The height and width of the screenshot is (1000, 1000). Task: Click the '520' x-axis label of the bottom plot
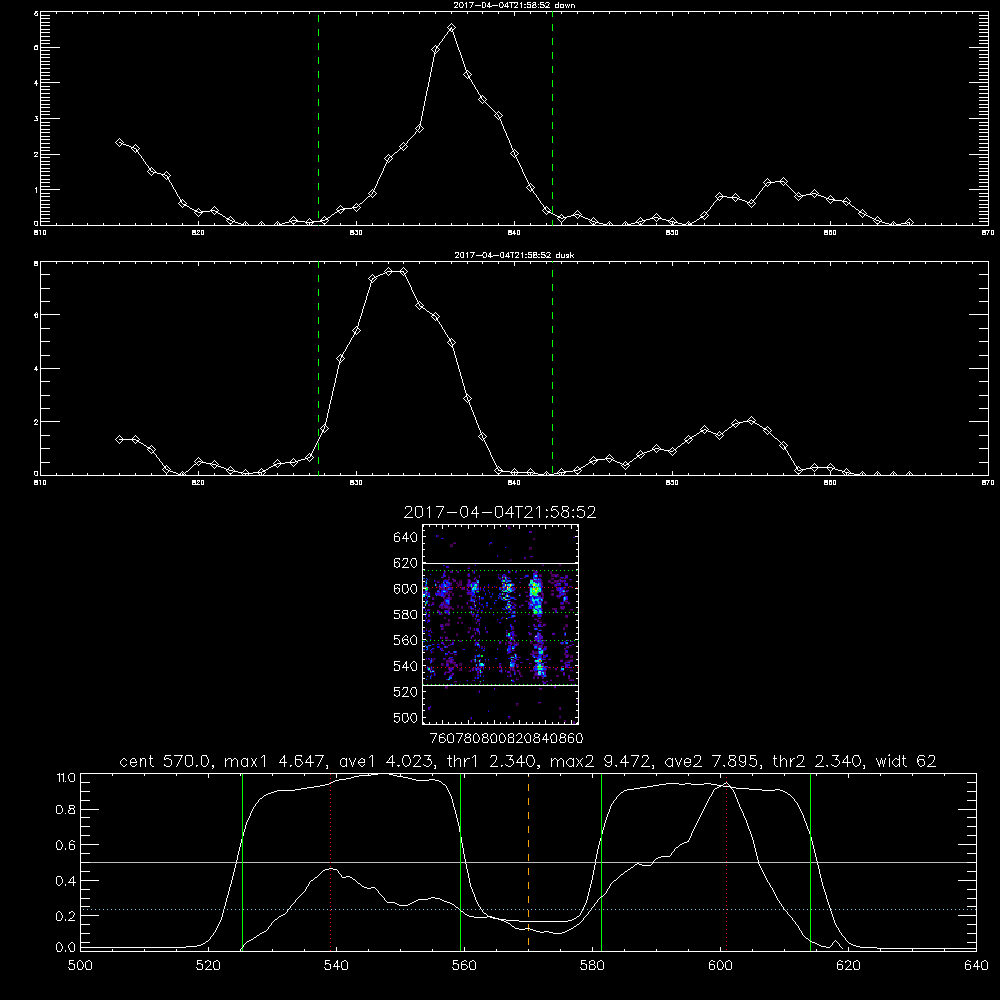coord(208,966)
